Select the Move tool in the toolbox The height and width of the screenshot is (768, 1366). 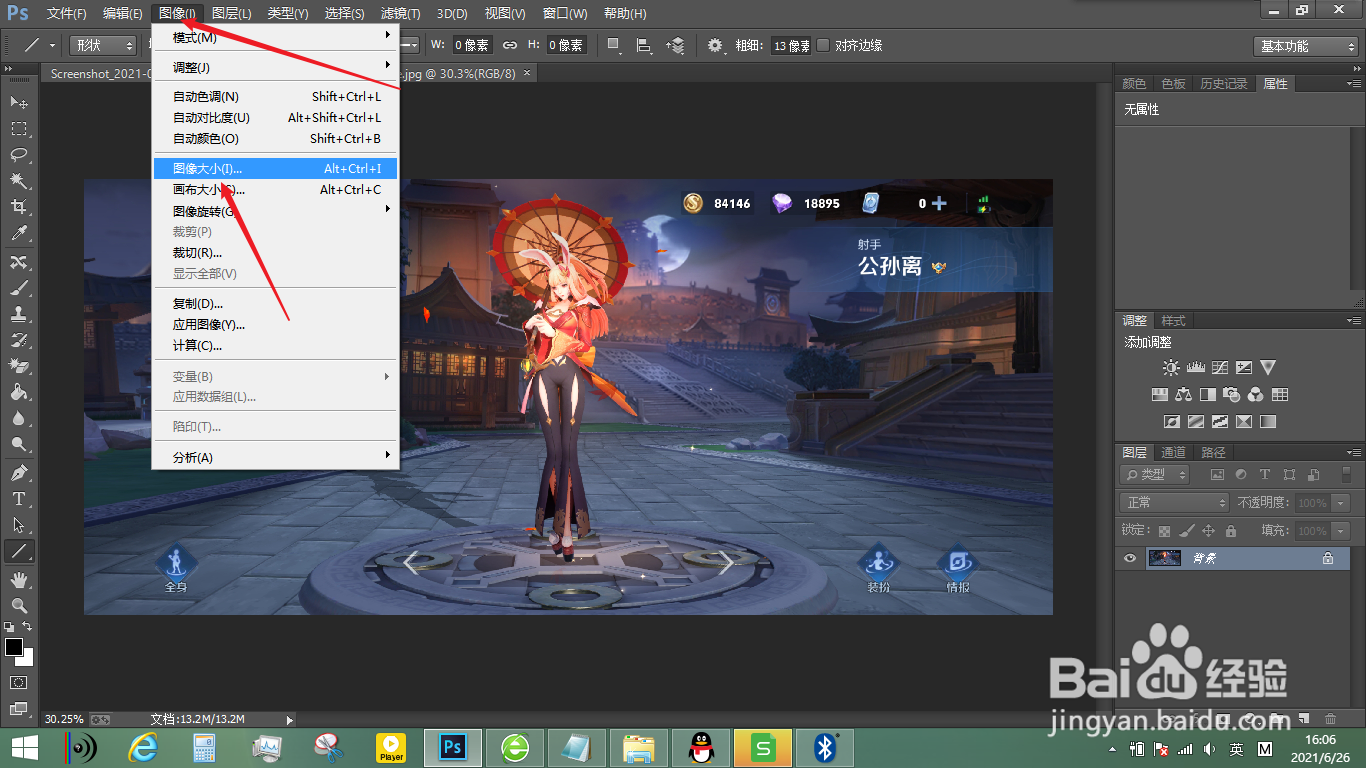pos(18,103)
